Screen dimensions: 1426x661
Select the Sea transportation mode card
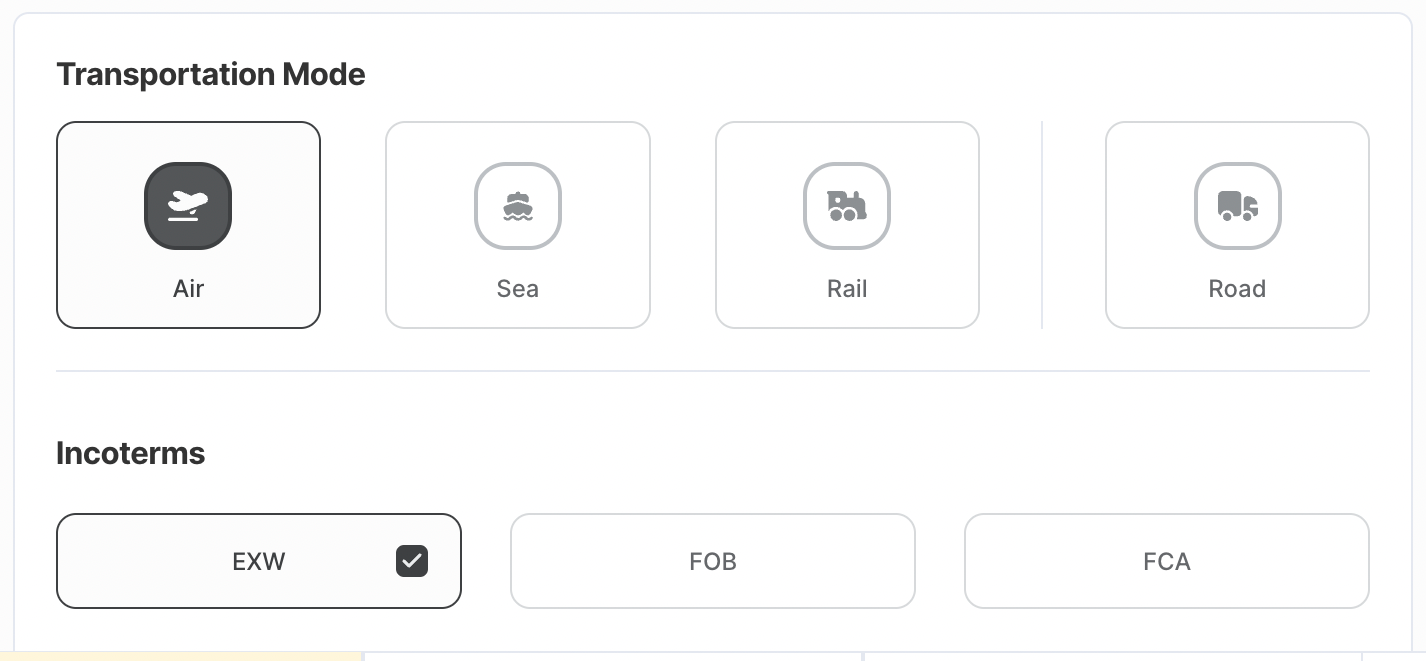518,225
